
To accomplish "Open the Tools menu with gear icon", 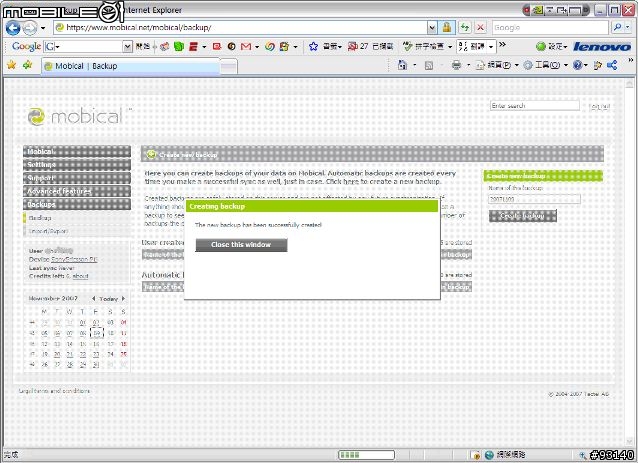I will click(545, 65).
